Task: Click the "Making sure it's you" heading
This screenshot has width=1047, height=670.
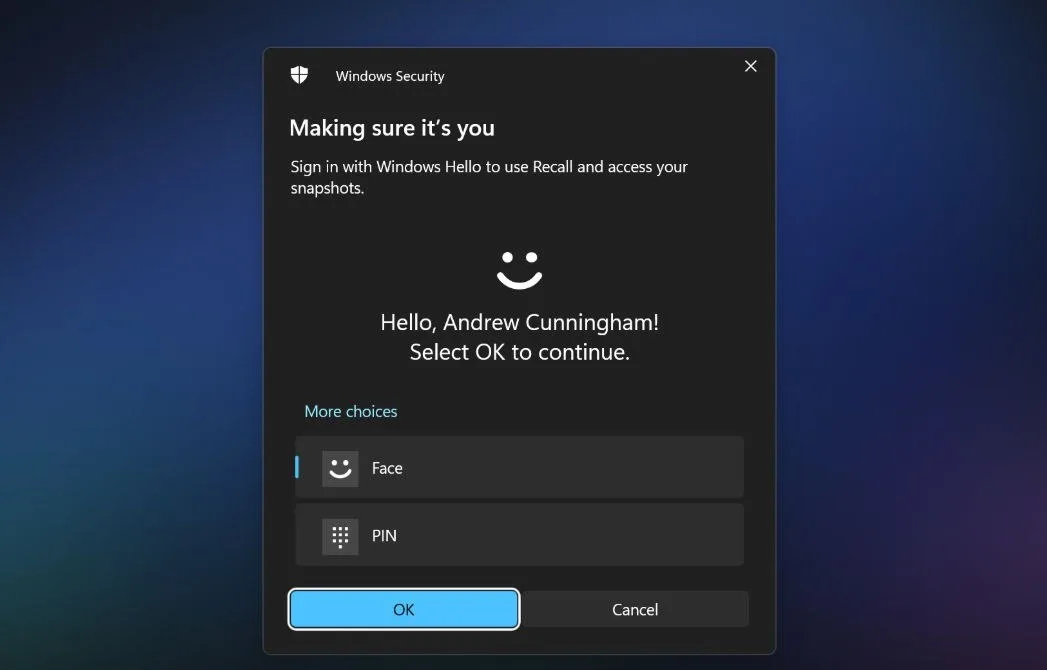Action: point(392,128)
